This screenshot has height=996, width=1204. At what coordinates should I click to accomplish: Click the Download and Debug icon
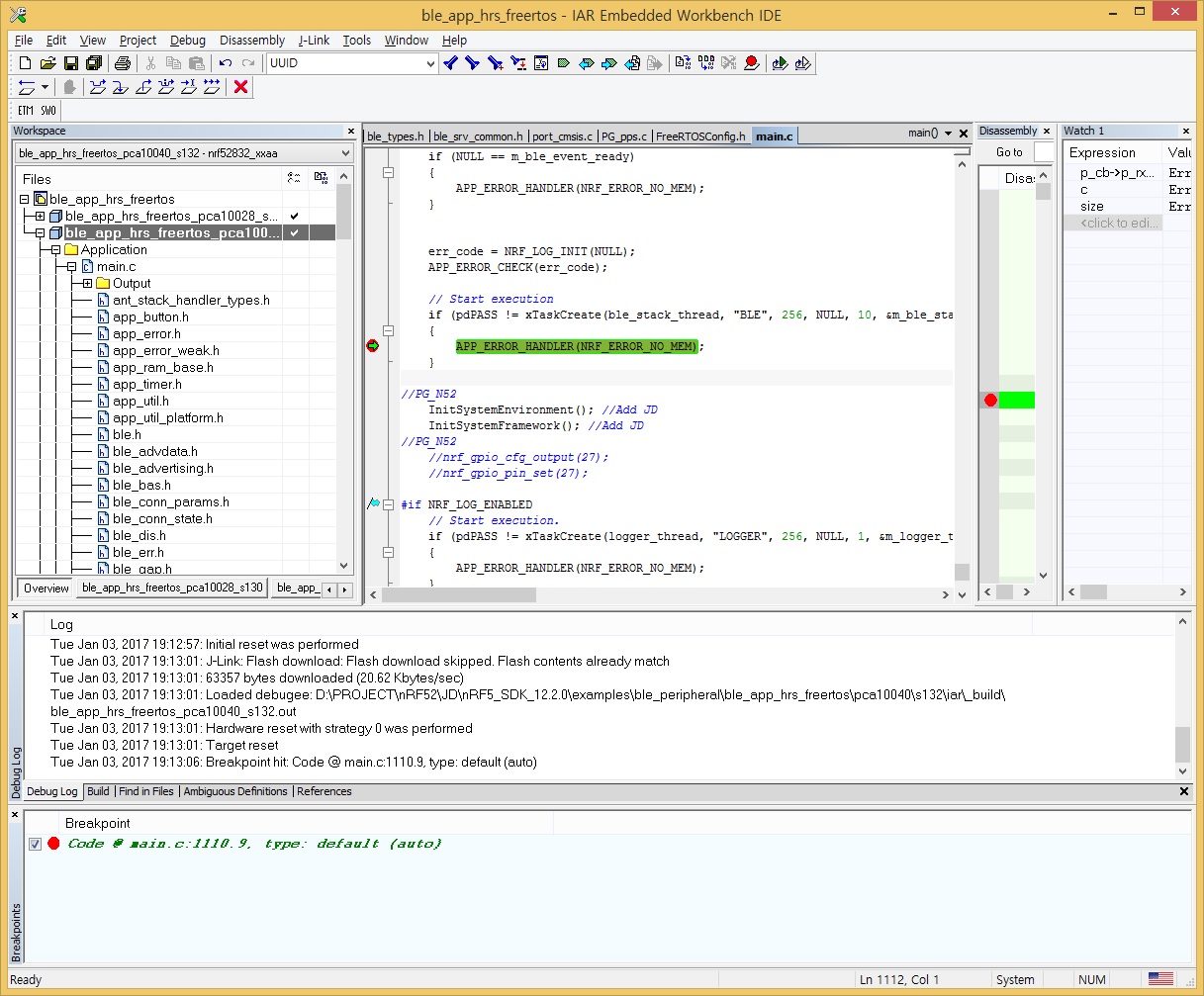click(780, 63)
